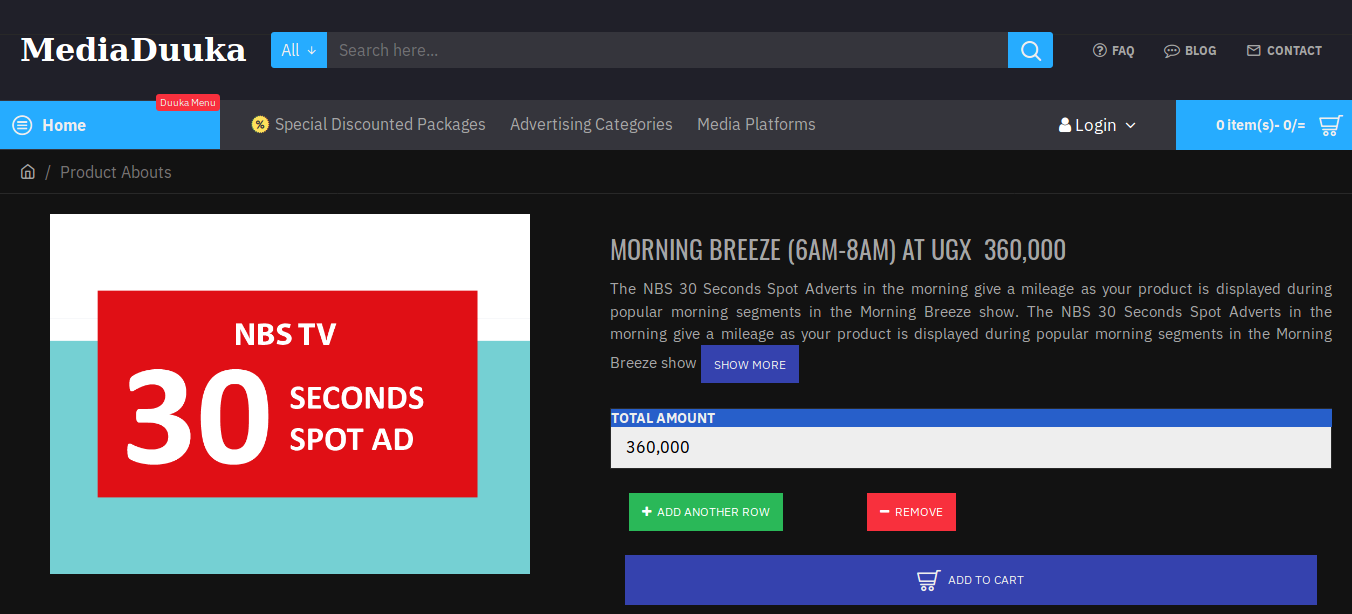Screen dimensions: 1352x614
Task: Focus the Search here text box
Action: click(667, 50)
